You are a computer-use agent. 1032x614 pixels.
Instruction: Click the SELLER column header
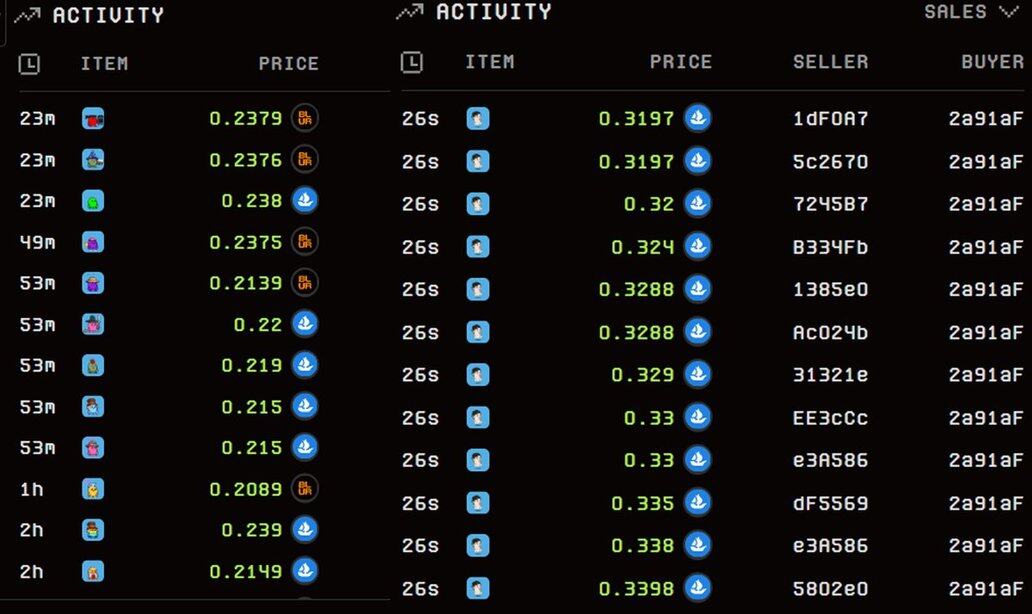click(830, 62)
